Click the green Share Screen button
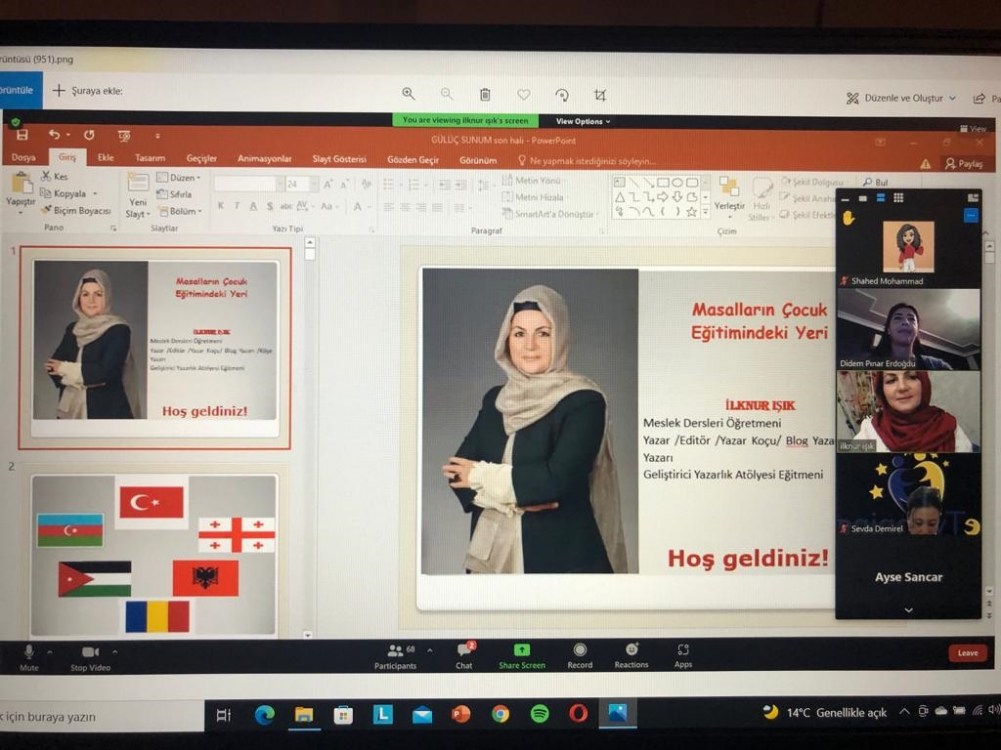This screenshot has width=1001, height=750. [x=522, y=655]
